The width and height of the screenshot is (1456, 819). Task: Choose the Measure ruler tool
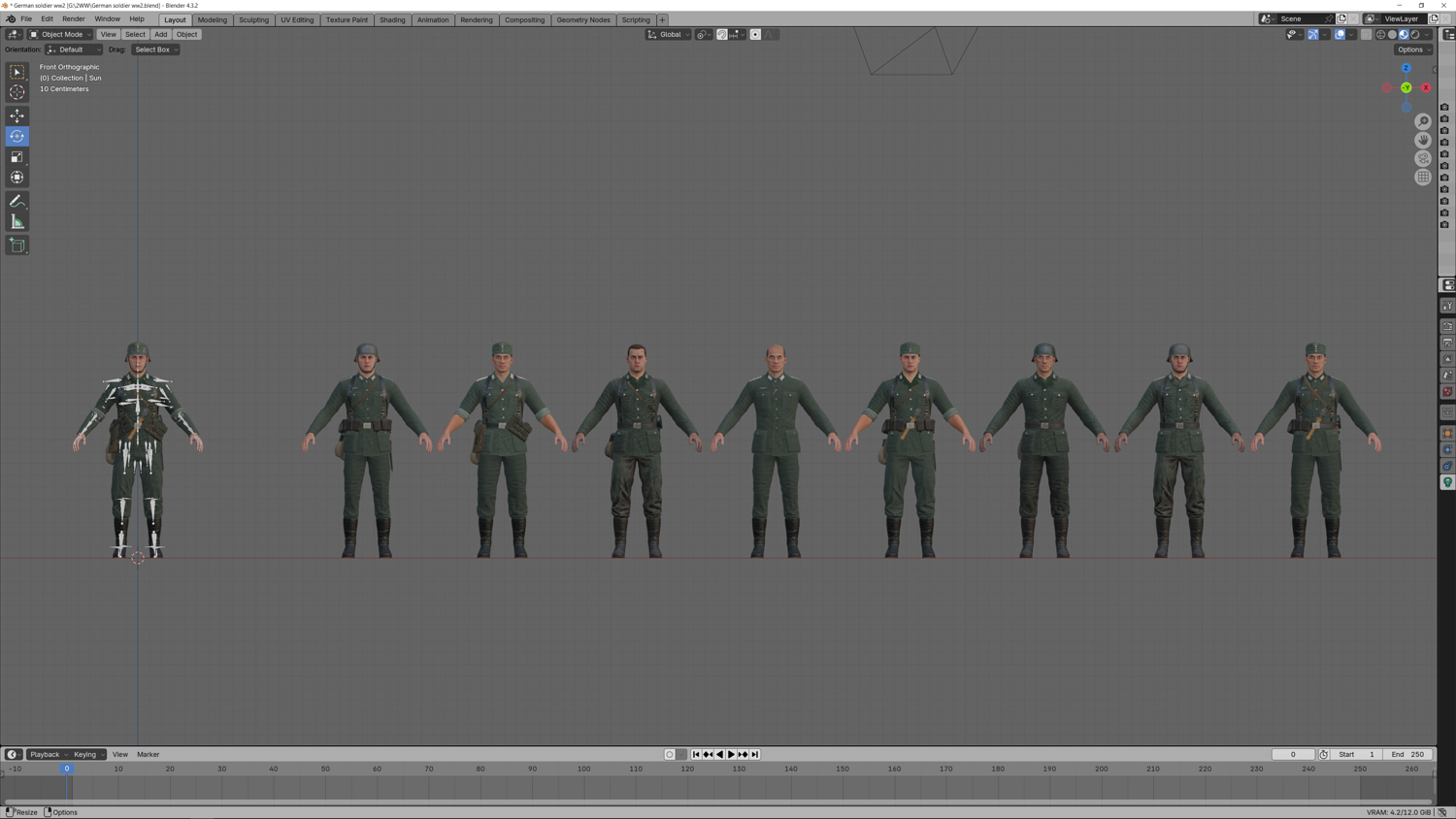pos(17,222)
